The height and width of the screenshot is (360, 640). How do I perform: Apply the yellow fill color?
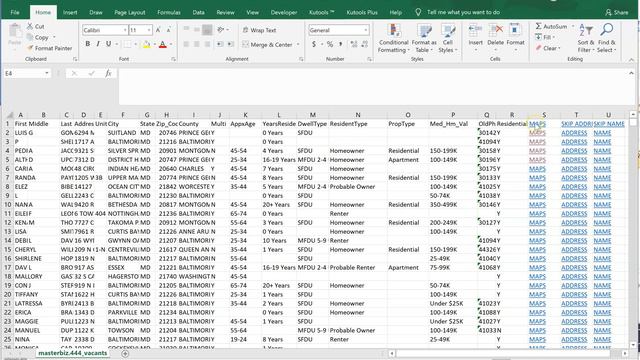tap(146, 44)
